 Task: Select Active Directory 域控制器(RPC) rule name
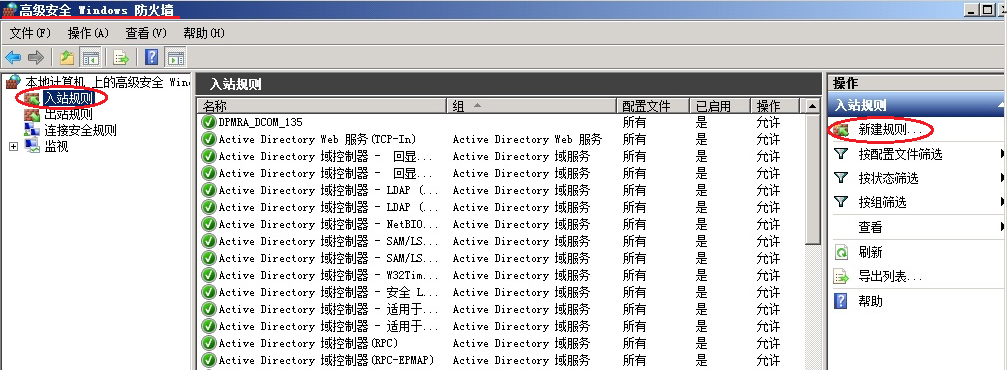pos(308,343)
